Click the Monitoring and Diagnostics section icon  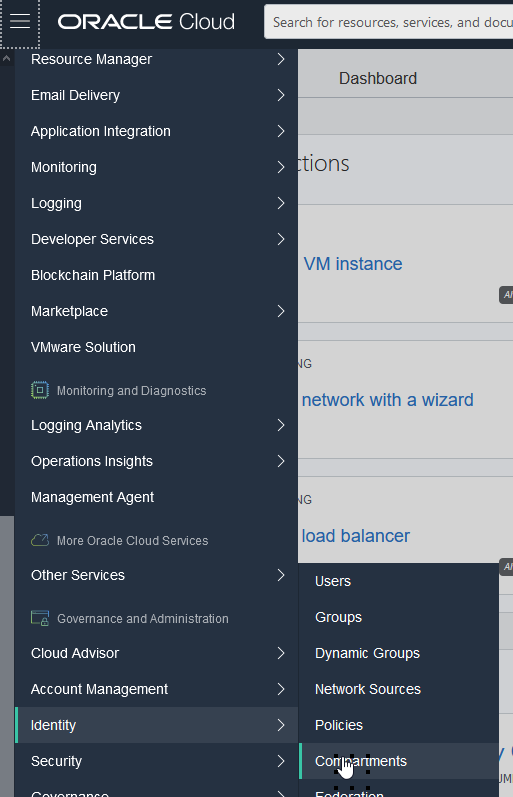[40, 390]
